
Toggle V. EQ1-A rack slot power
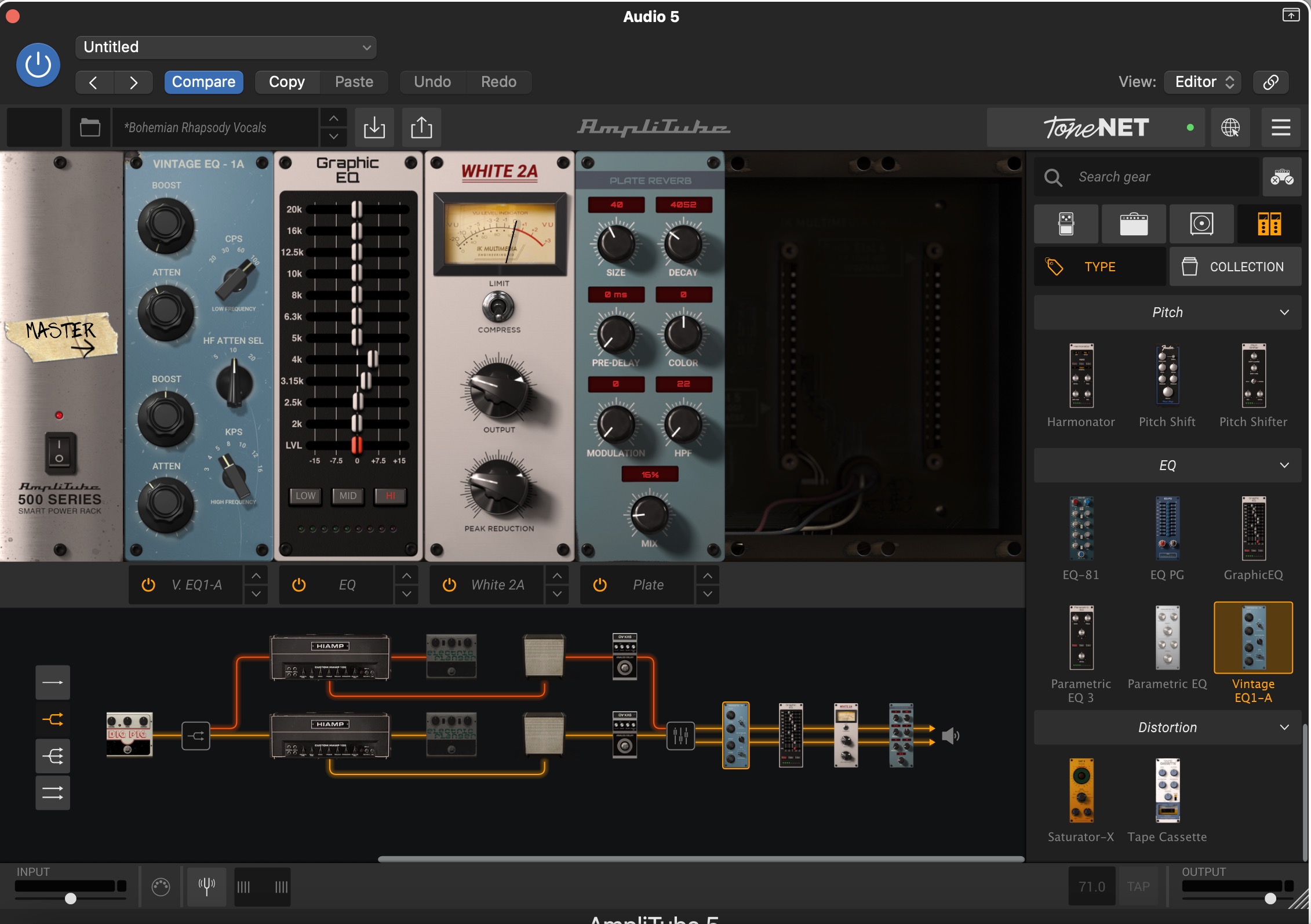[148, 585]
